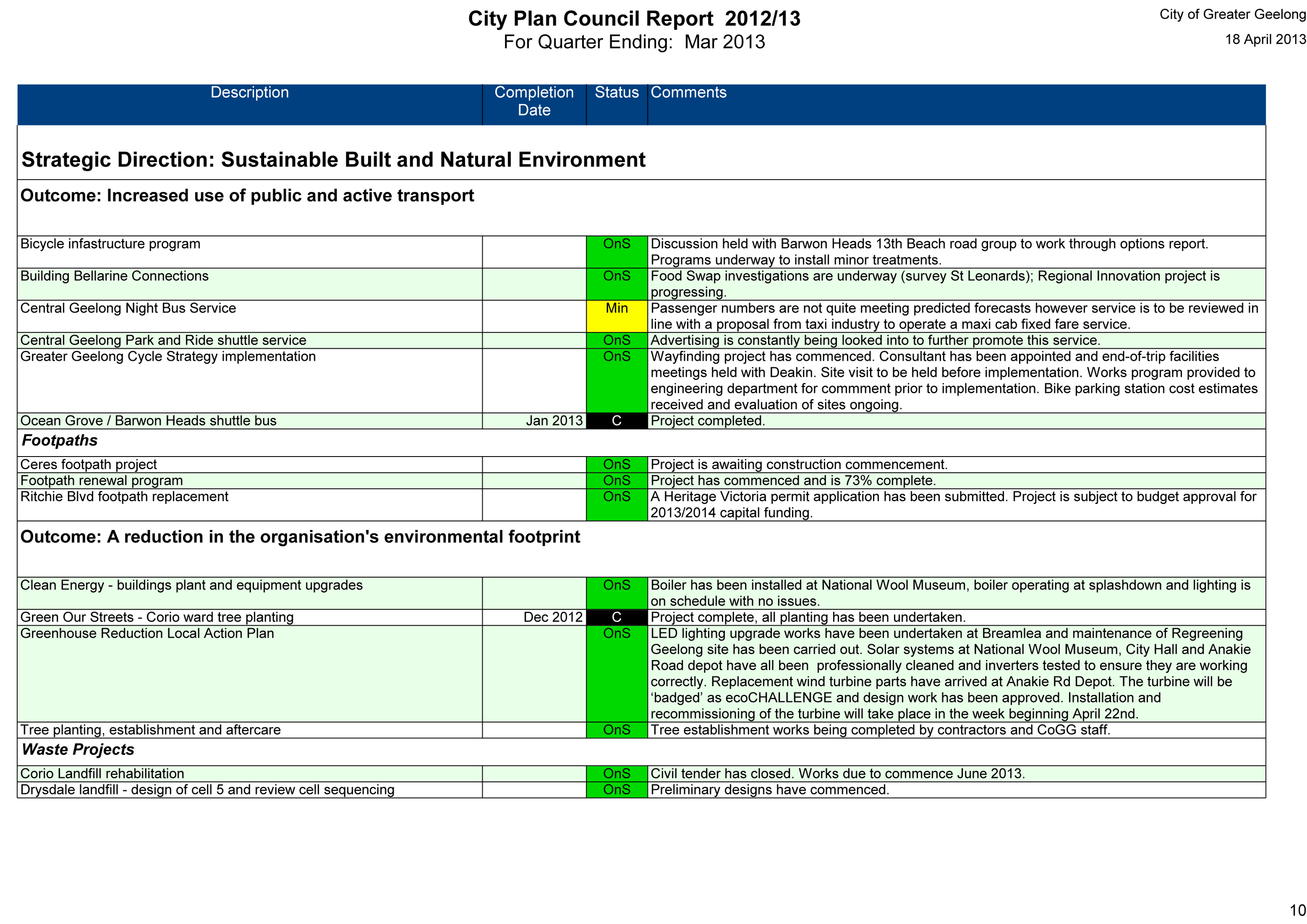Image resolution: width=1307 pixels, height=924 pixels.
Task: Click 'Outcome: Increased use of public and active transport'
Action: tap(247, 196)
